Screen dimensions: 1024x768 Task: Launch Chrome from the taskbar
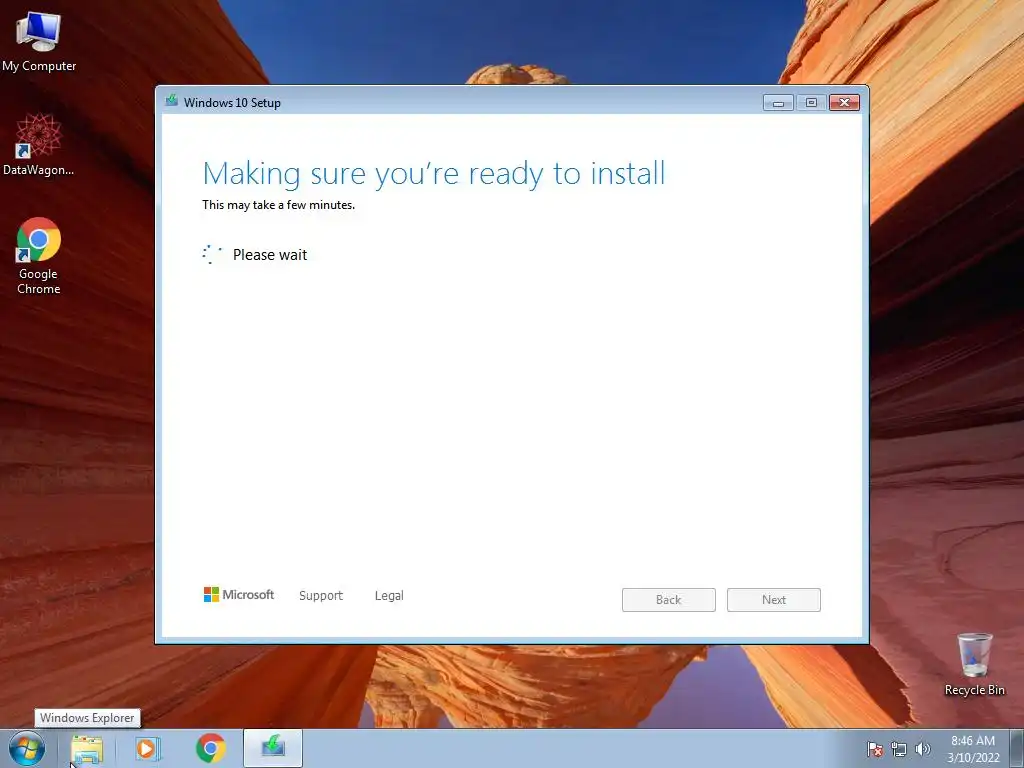tap(210, 748)
